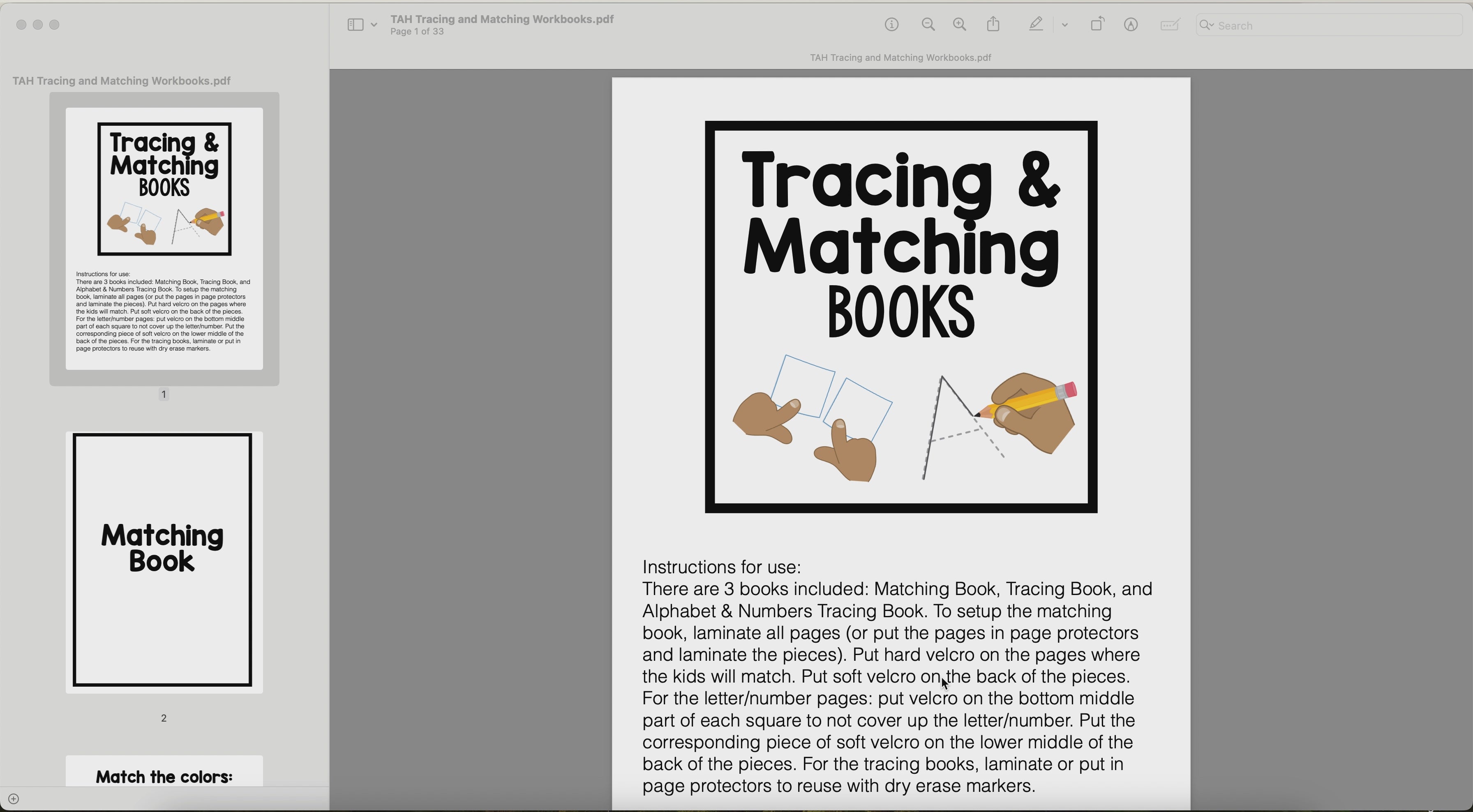
Task: Zoom out of the PDF page
Action: coord(928,25)
